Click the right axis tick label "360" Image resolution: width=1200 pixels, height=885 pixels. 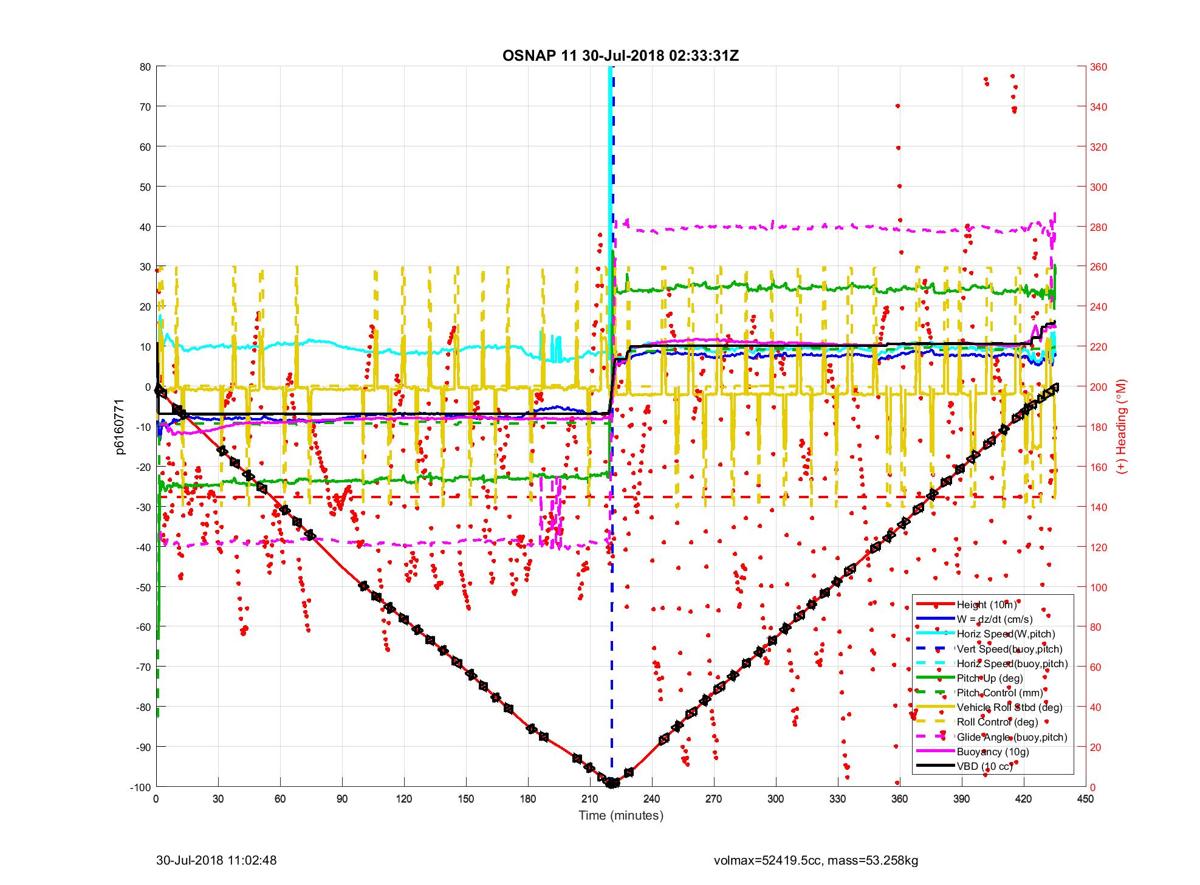coord(1099,67)
